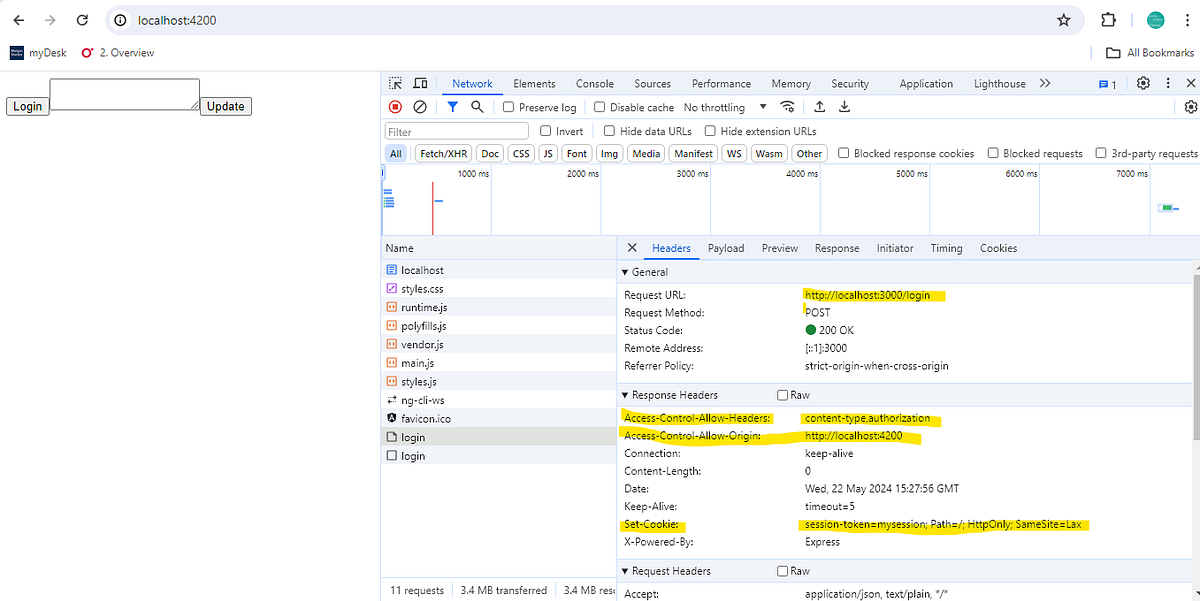Select the Inspect element tool
1200x601 pixels.
tap(395, 83)
